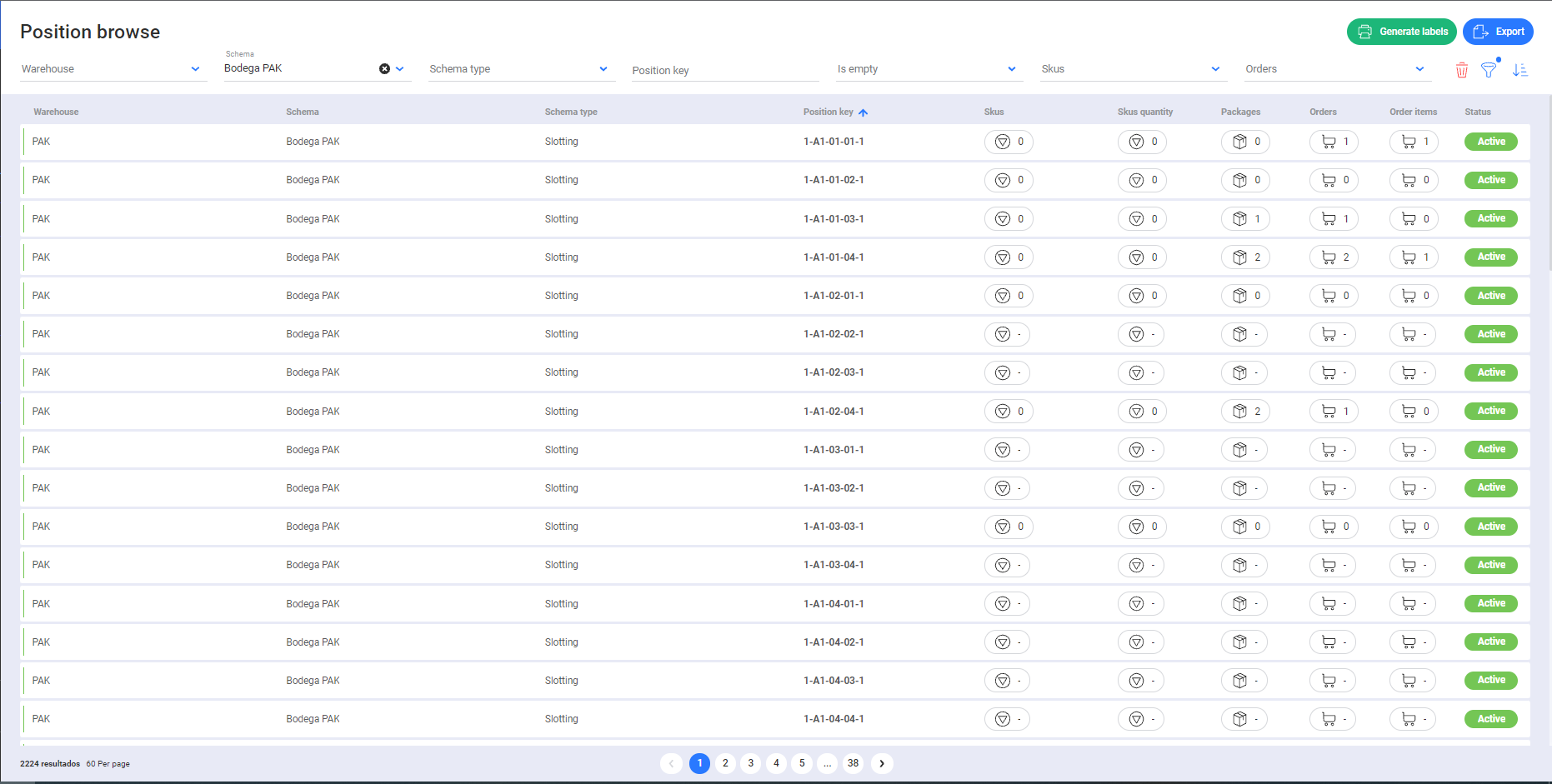Open the Is empty dropdown
Screen dimensions: 1552x784
coord(929,69)
